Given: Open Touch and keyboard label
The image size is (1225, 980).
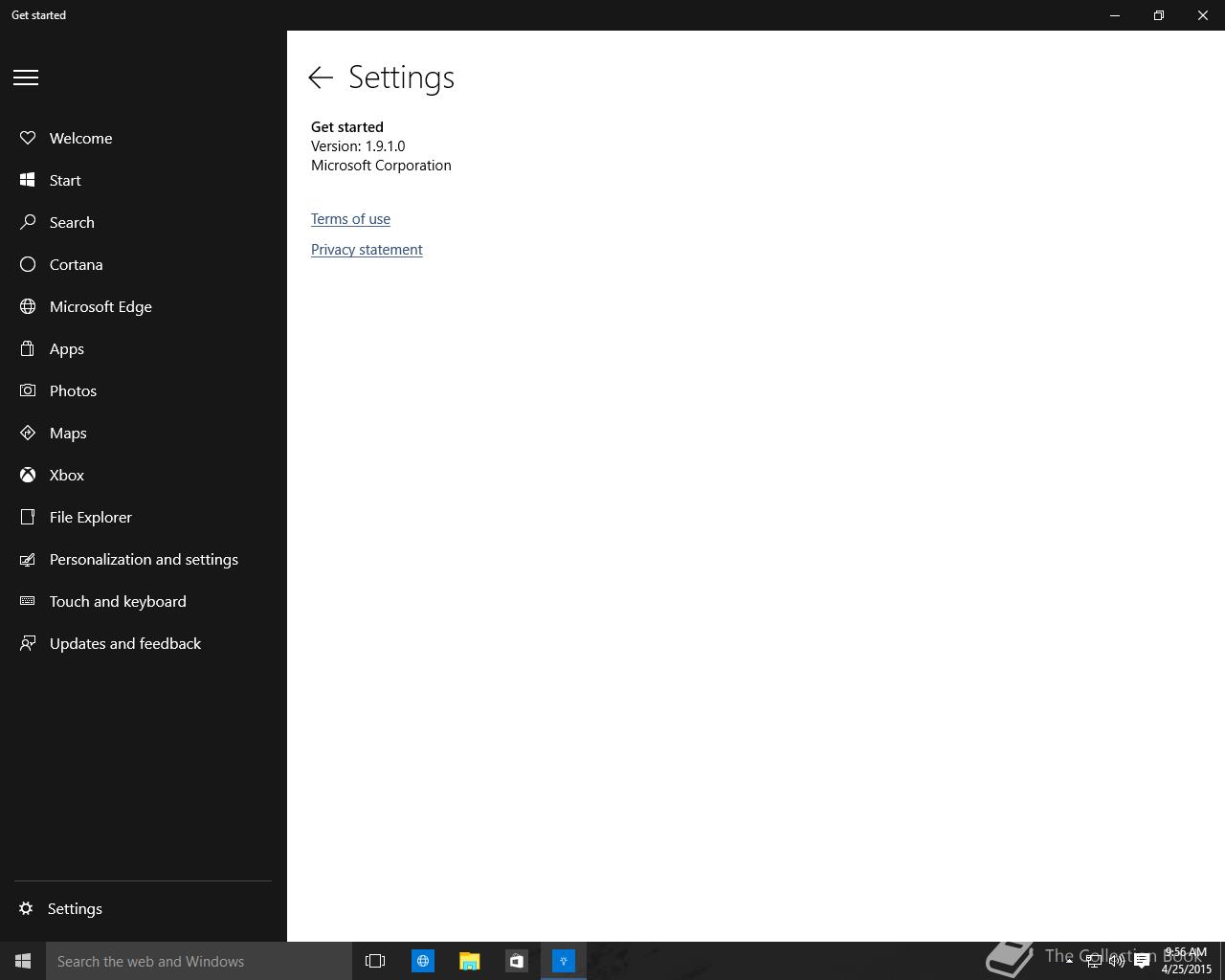Looking at the screenshot, I should pyautogui.click(x=118, y=601).
